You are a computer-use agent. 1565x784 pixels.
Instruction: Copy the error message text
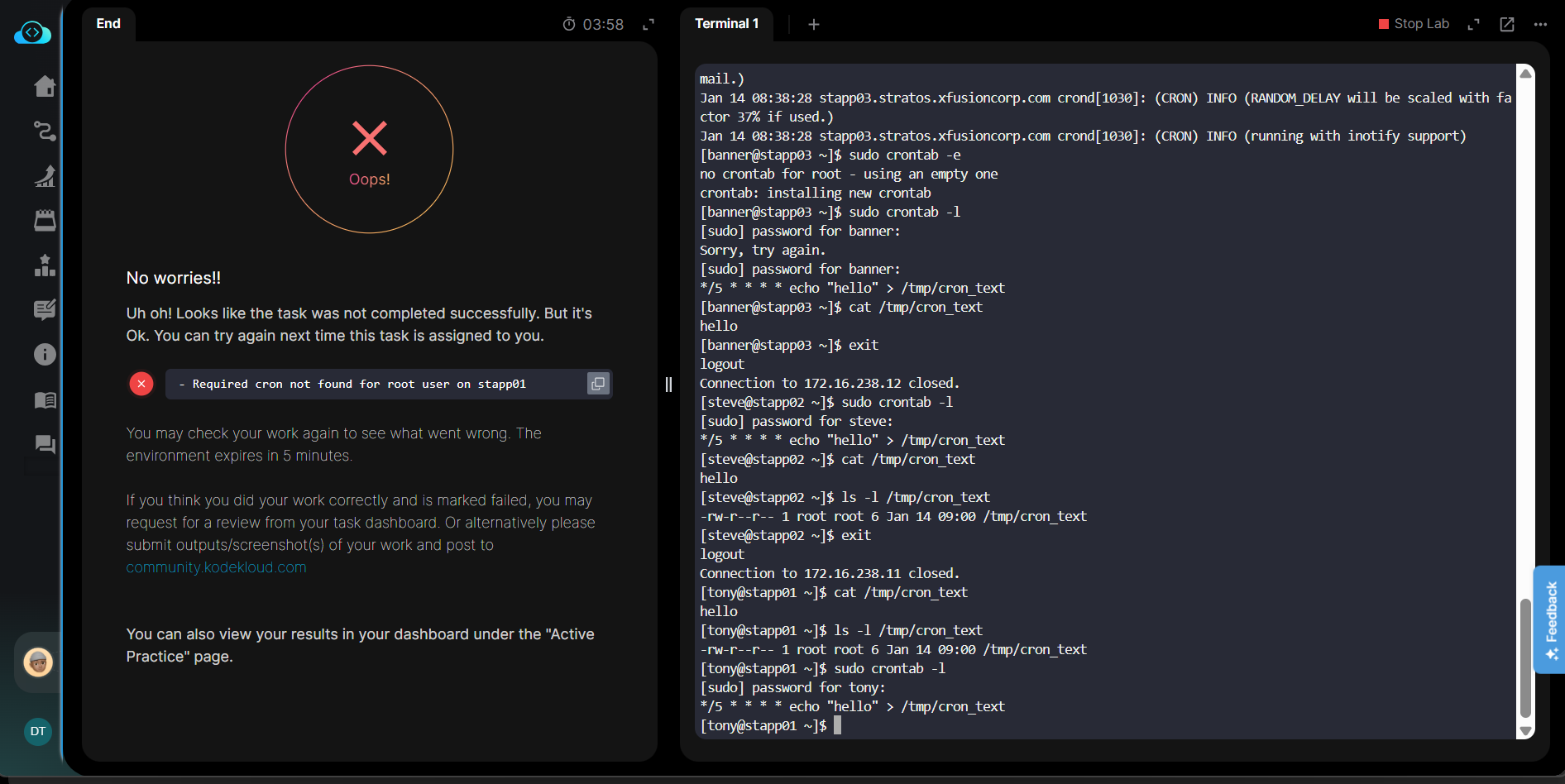(x=597, y=384)
